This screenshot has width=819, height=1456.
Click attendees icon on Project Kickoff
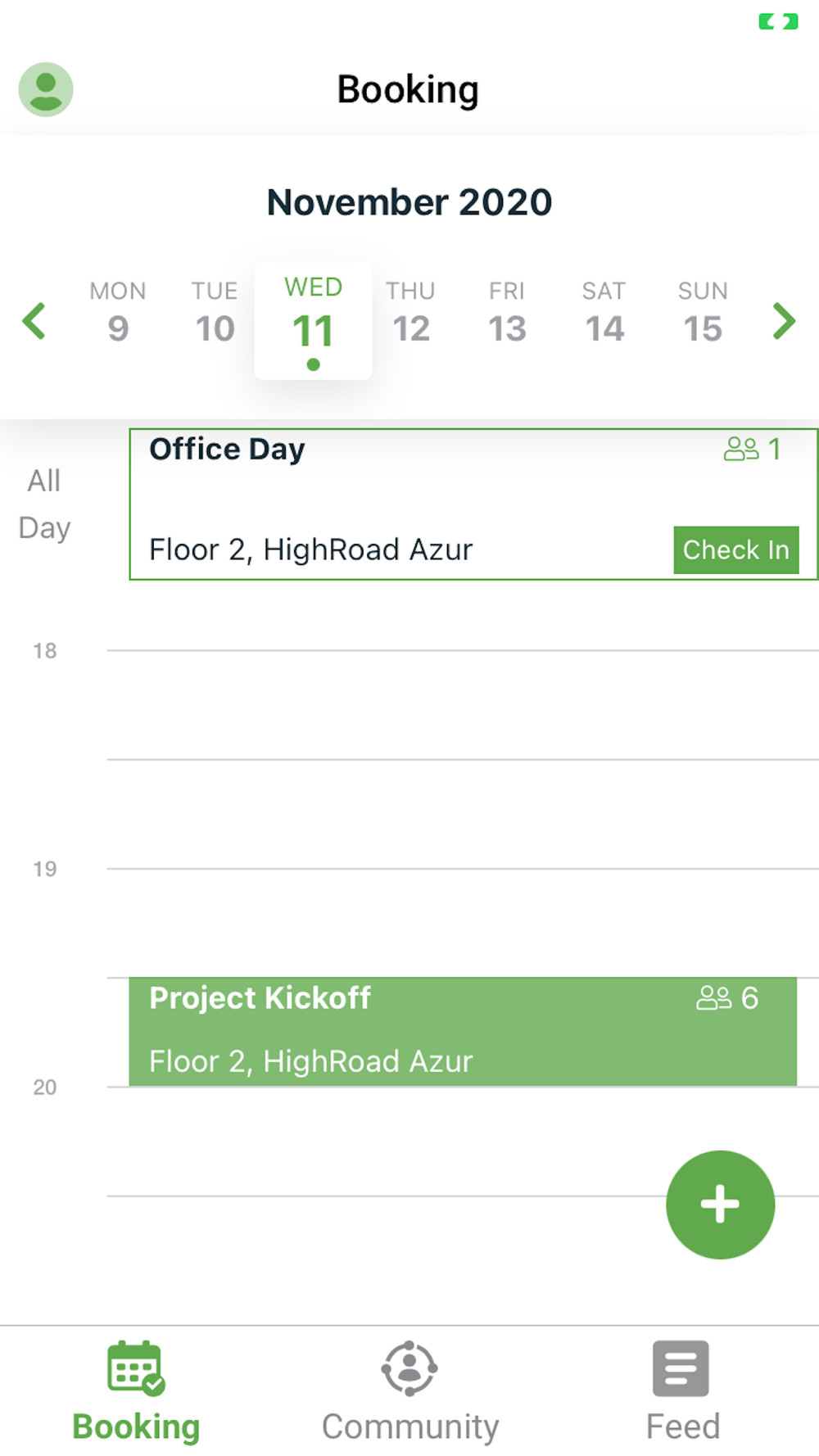[x=713, y=997]
